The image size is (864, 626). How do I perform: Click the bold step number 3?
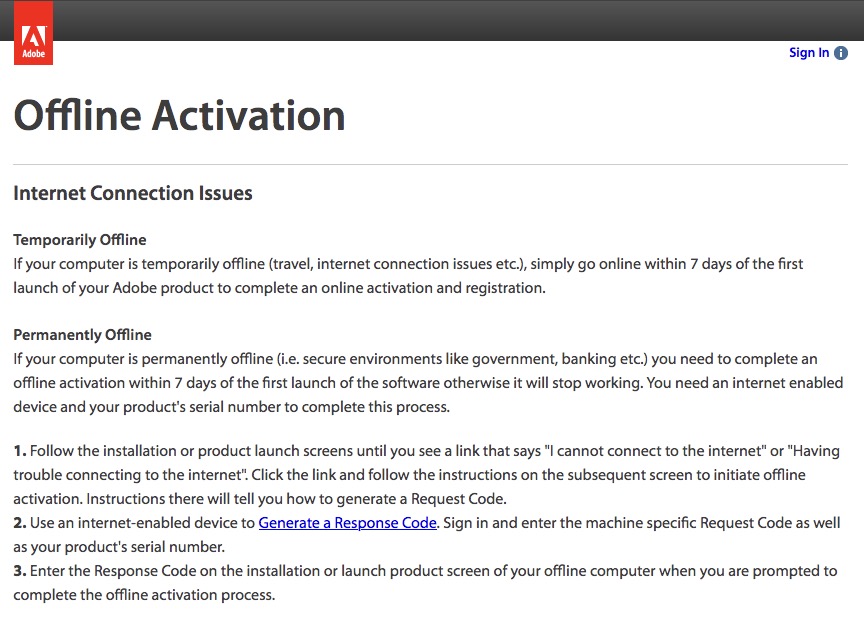pos(20,571)
